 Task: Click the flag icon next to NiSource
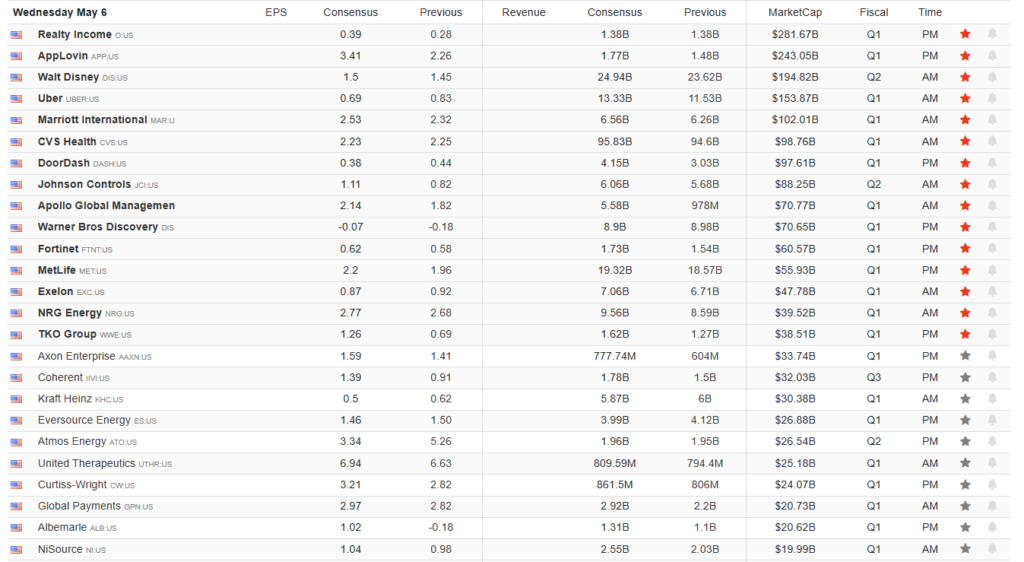16,550
